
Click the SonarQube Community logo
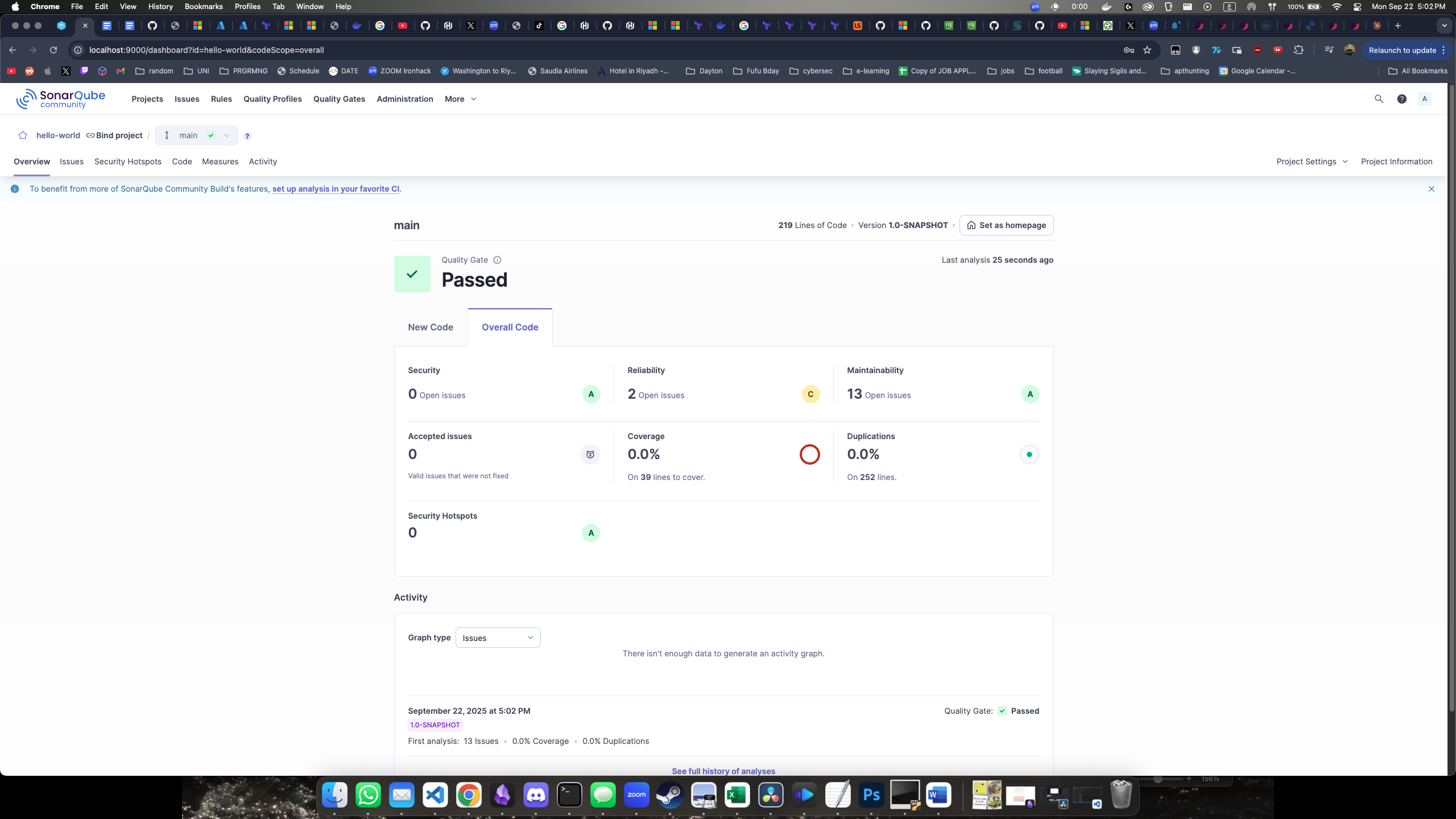pyautogui.click(x=60, y=98)
